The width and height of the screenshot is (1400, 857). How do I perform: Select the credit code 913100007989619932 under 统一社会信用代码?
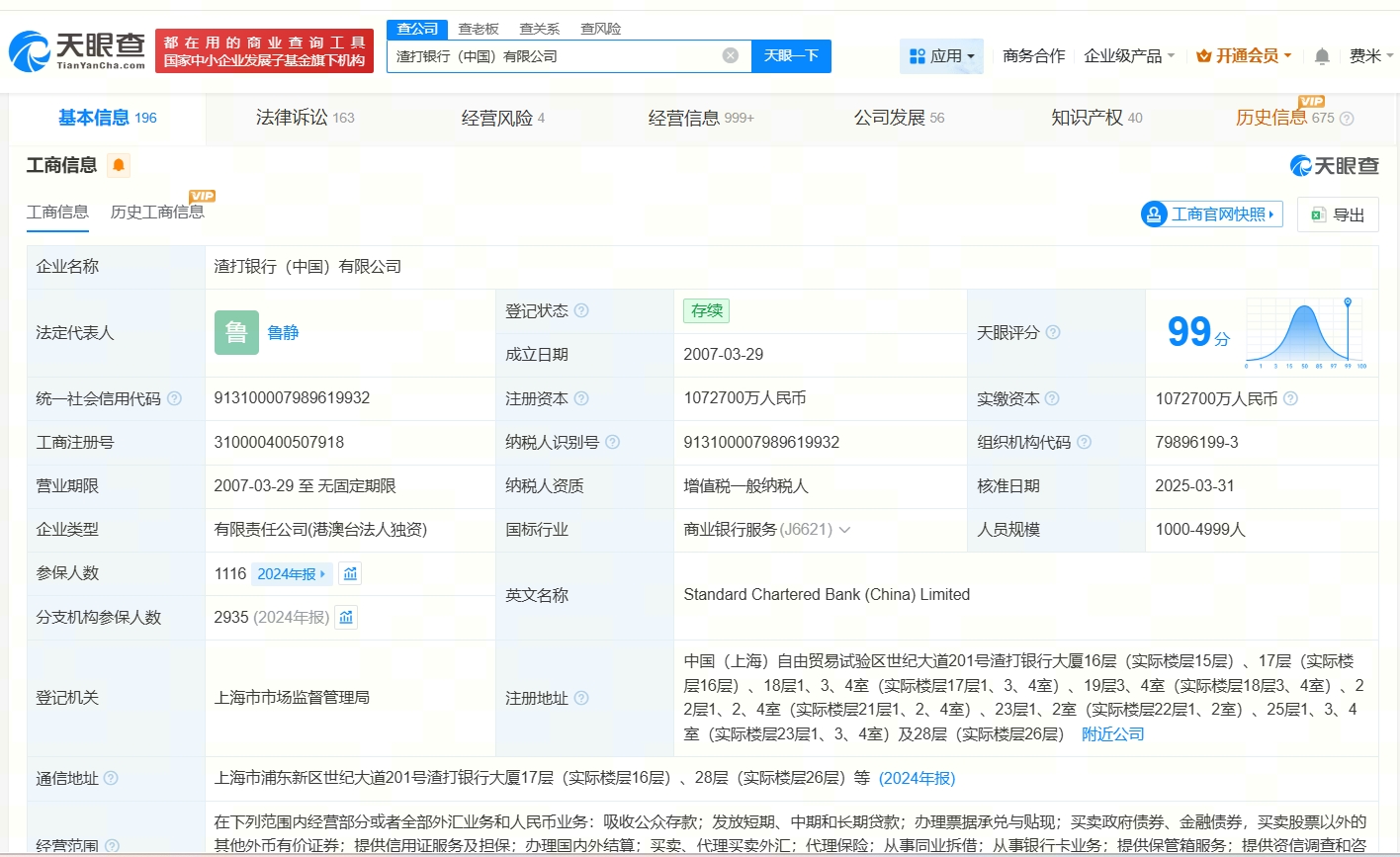[292, 398]
